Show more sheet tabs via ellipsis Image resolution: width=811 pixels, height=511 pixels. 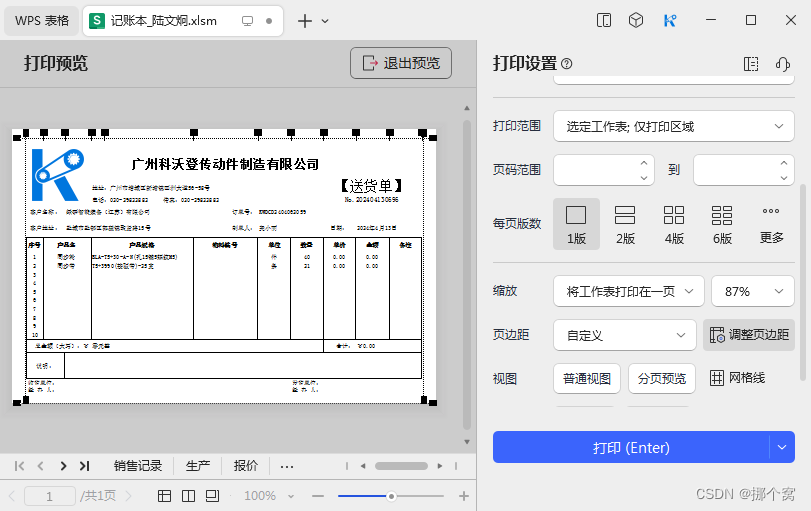[287, 467]
